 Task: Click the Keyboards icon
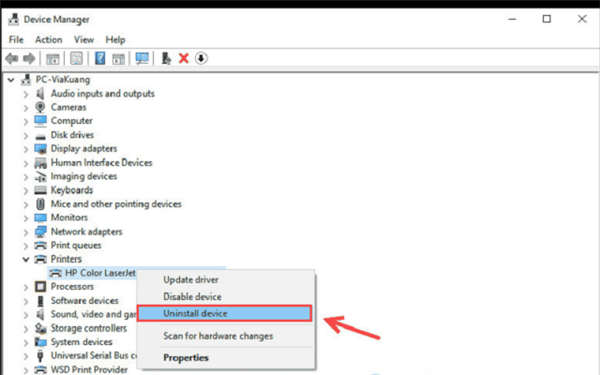point(40,190)
